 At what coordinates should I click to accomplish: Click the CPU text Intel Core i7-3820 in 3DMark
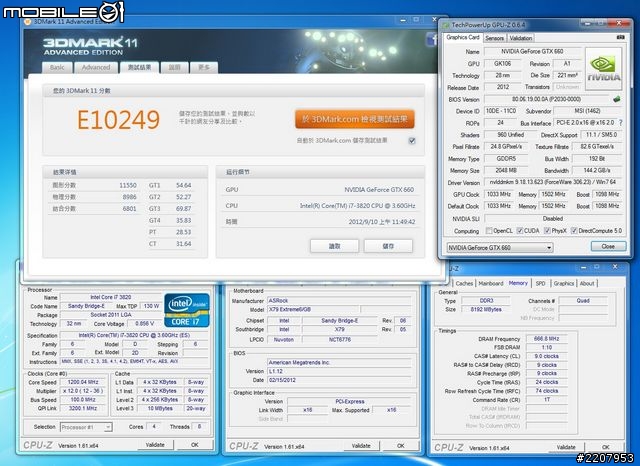pos(357,206)
